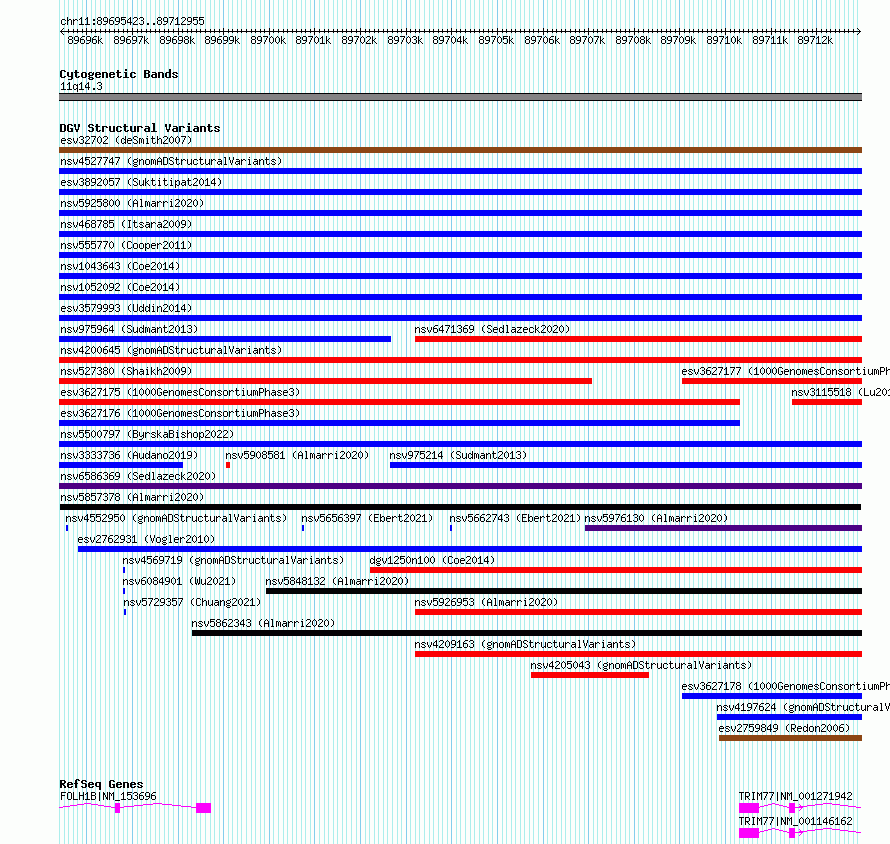Click nsv3333736 (Audano2019) label

(x=129, y=455)
